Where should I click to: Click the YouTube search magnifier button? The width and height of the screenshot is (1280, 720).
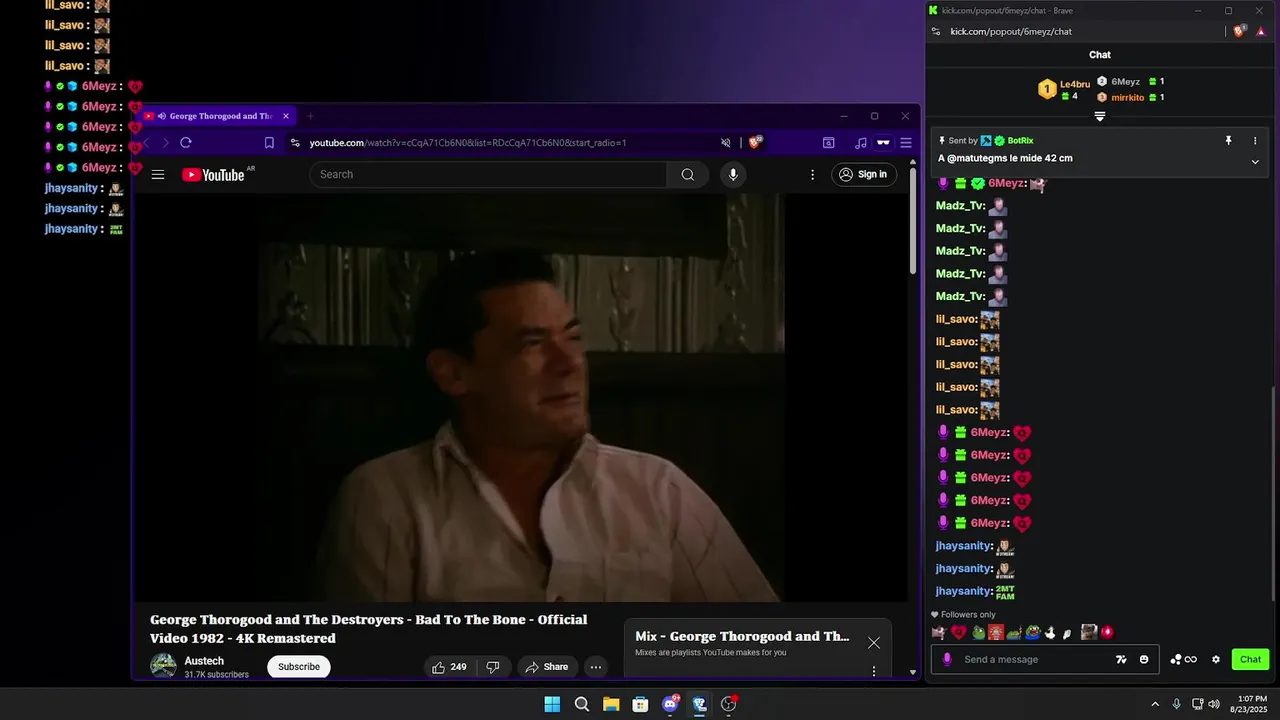[x=688, y=175]
